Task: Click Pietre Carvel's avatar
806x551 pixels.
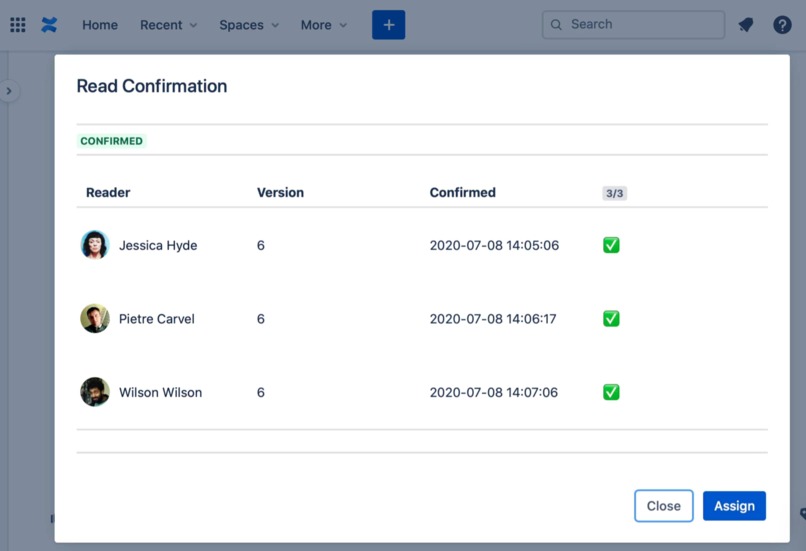Action: point(95,318)
